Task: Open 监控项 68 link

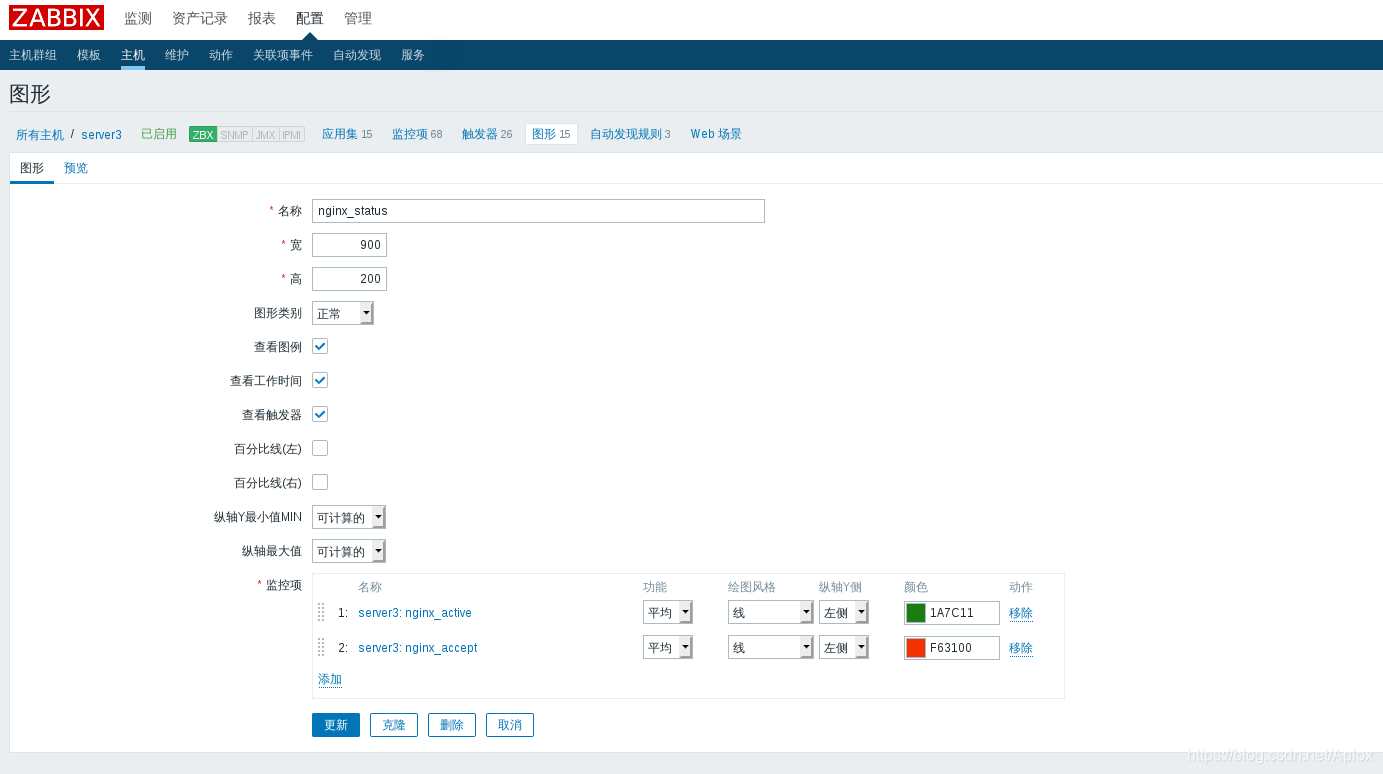Action: coord(417,134)
